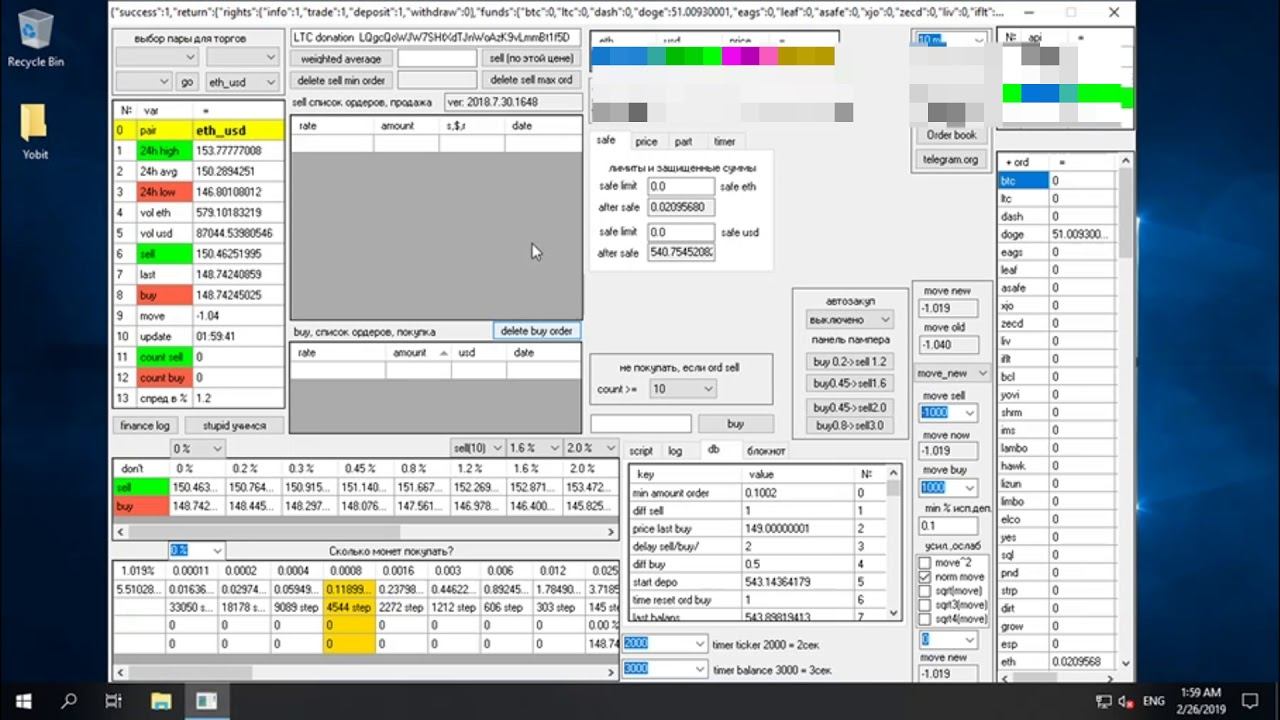Open the Windows notification center

(1250, 701)
